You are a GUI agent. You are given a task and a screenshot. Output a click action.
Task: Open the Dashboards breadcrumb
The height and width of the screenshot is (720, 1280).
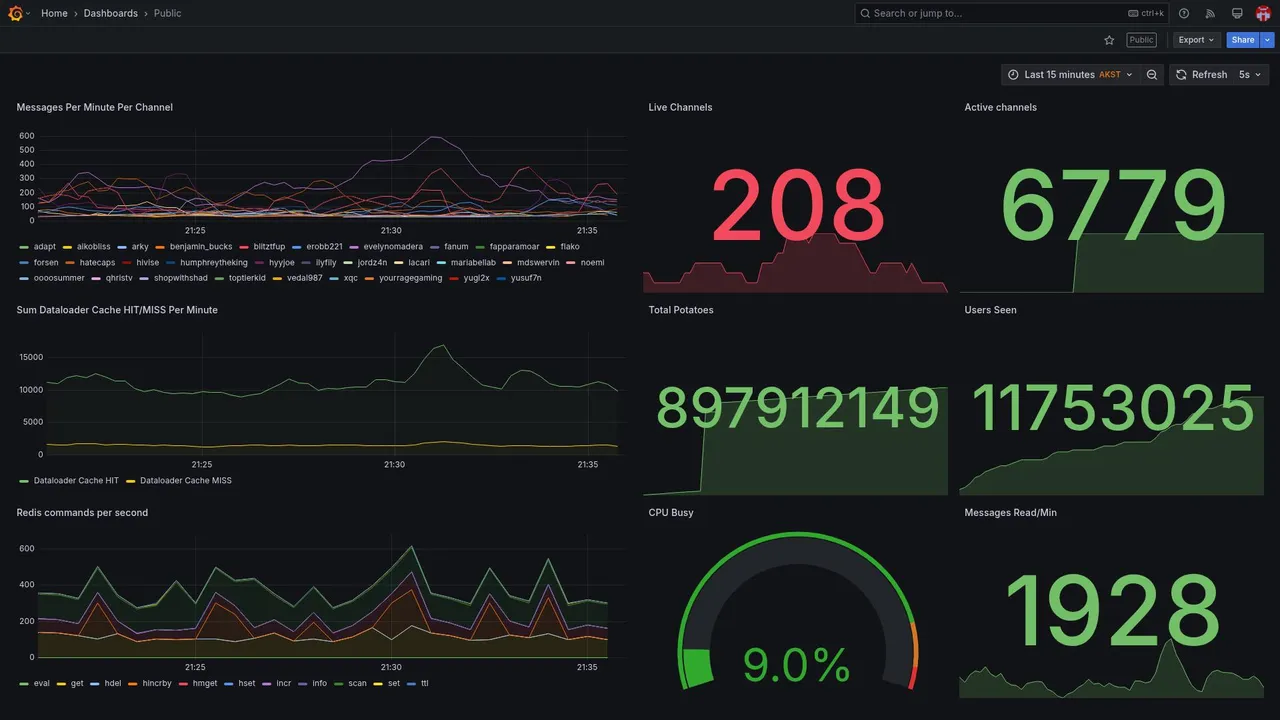tap(111, 13)
